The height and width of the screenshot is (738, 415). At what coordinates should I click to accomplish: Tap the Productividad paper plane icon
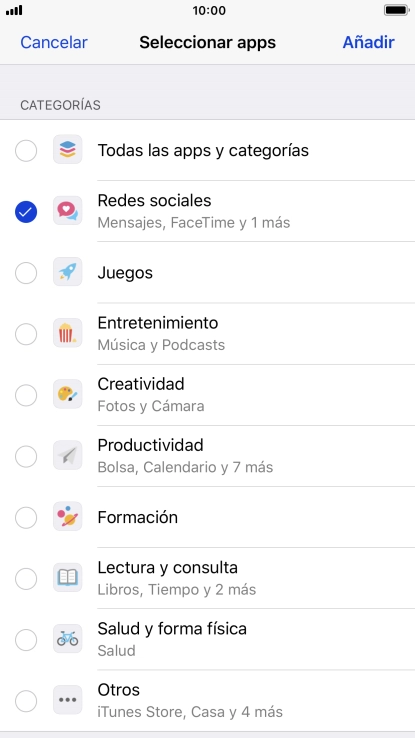tap(68, 456)
